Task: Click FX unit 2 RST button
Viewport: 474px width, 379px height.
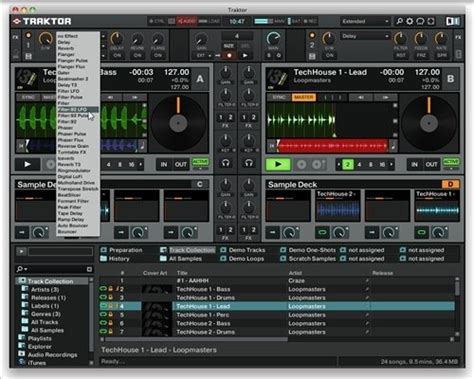Action: [400, 55]
